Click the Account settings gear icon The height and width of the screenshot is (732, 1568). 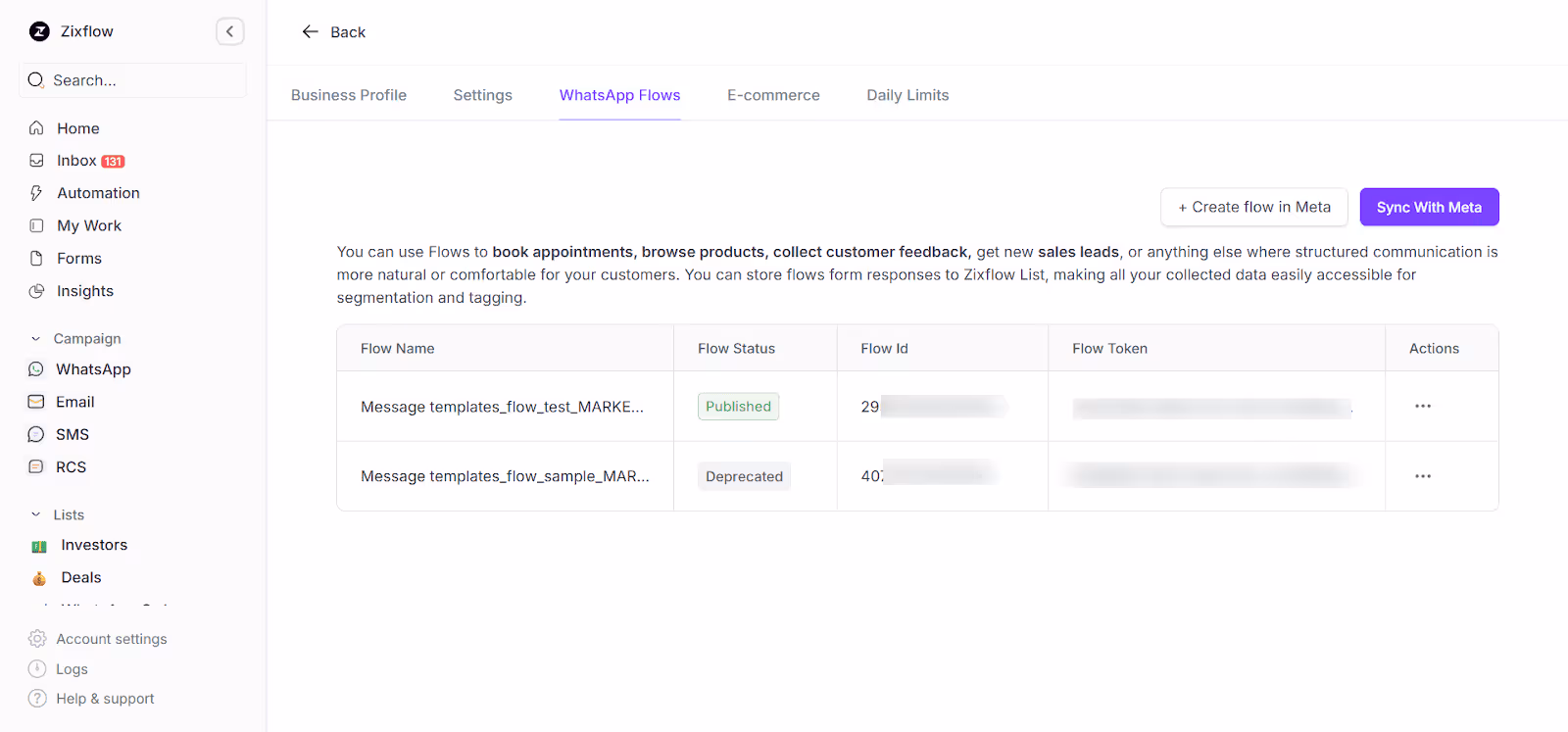click(37, 639)
